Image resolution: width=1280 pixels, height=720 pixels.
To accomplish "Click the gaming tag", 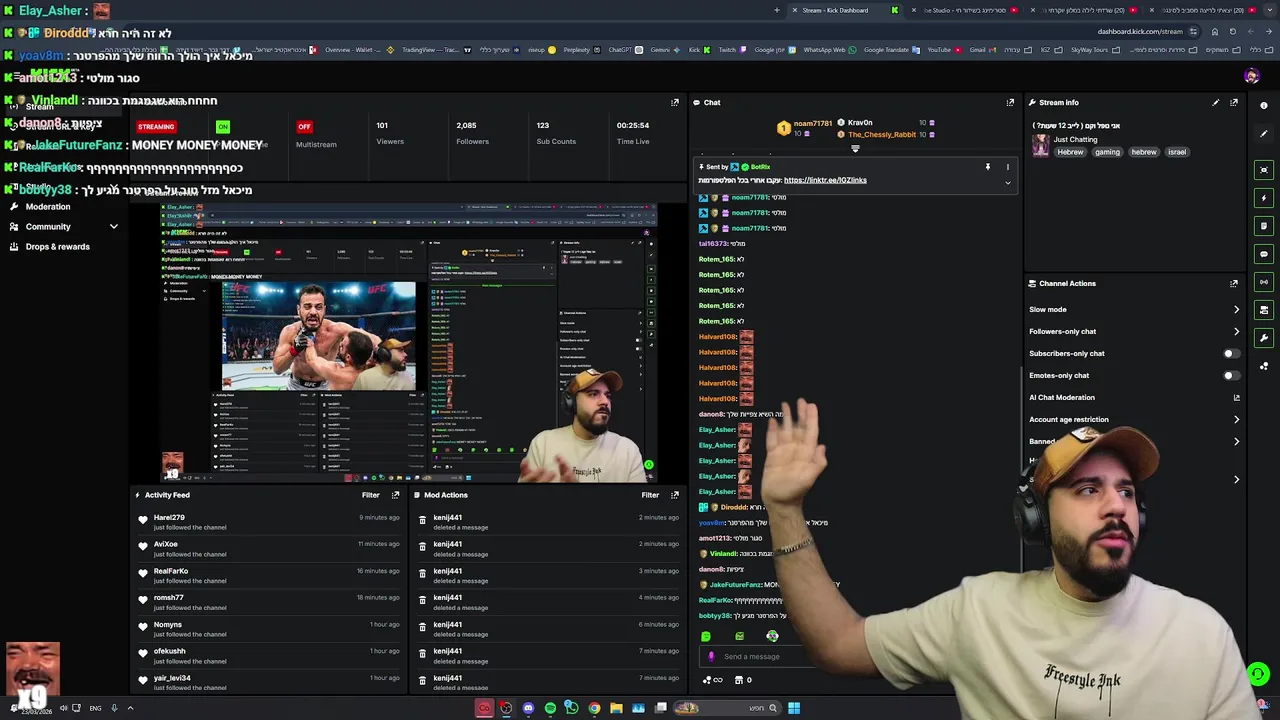I will [1107, 152].
